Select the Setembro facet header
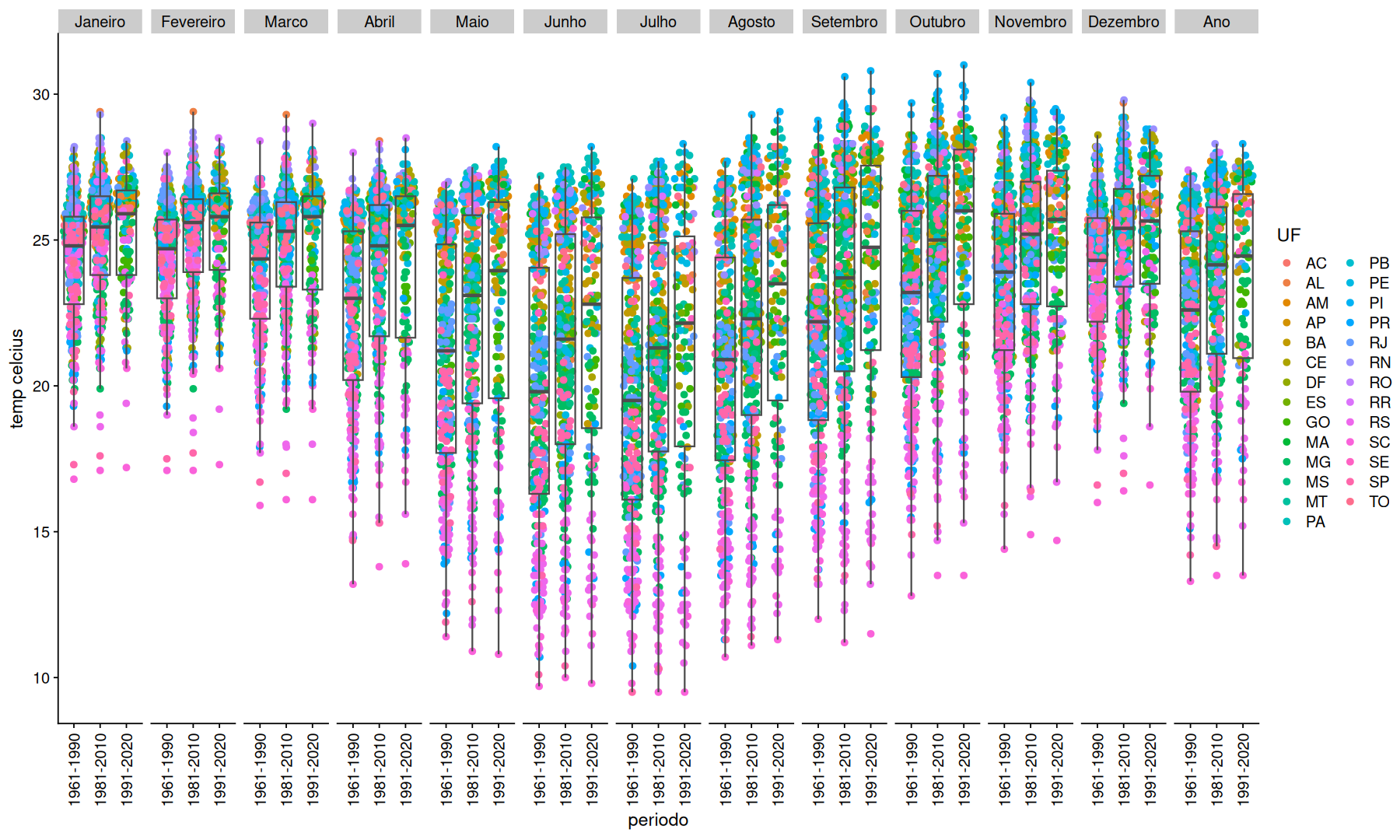The image size is (1400, 840). [844, 22]
